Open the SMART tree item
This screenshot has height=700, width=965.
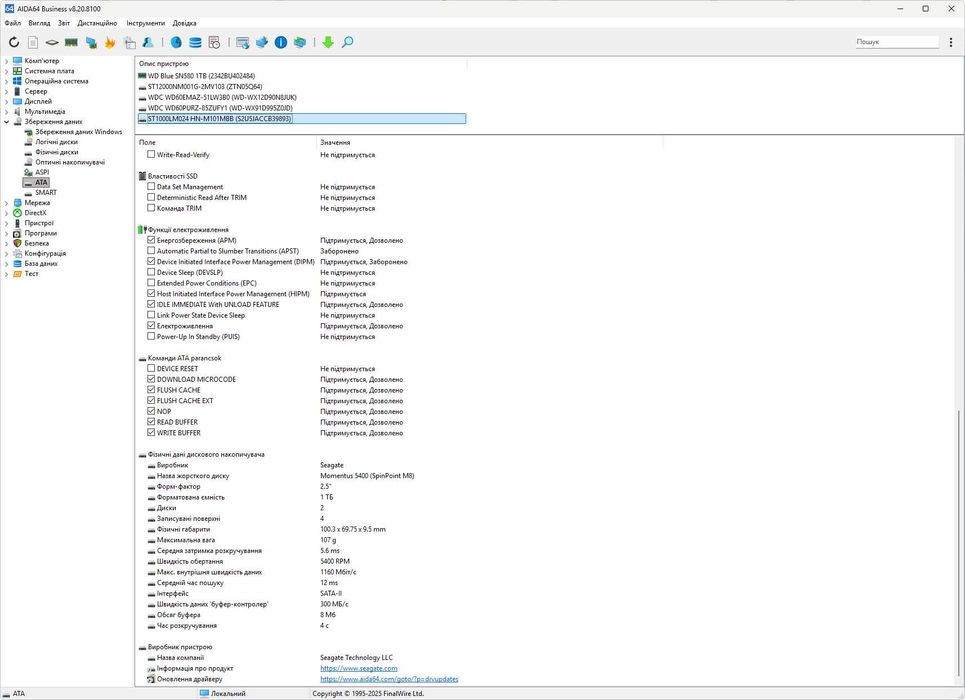pyautogui.click(x=46, y=193)
